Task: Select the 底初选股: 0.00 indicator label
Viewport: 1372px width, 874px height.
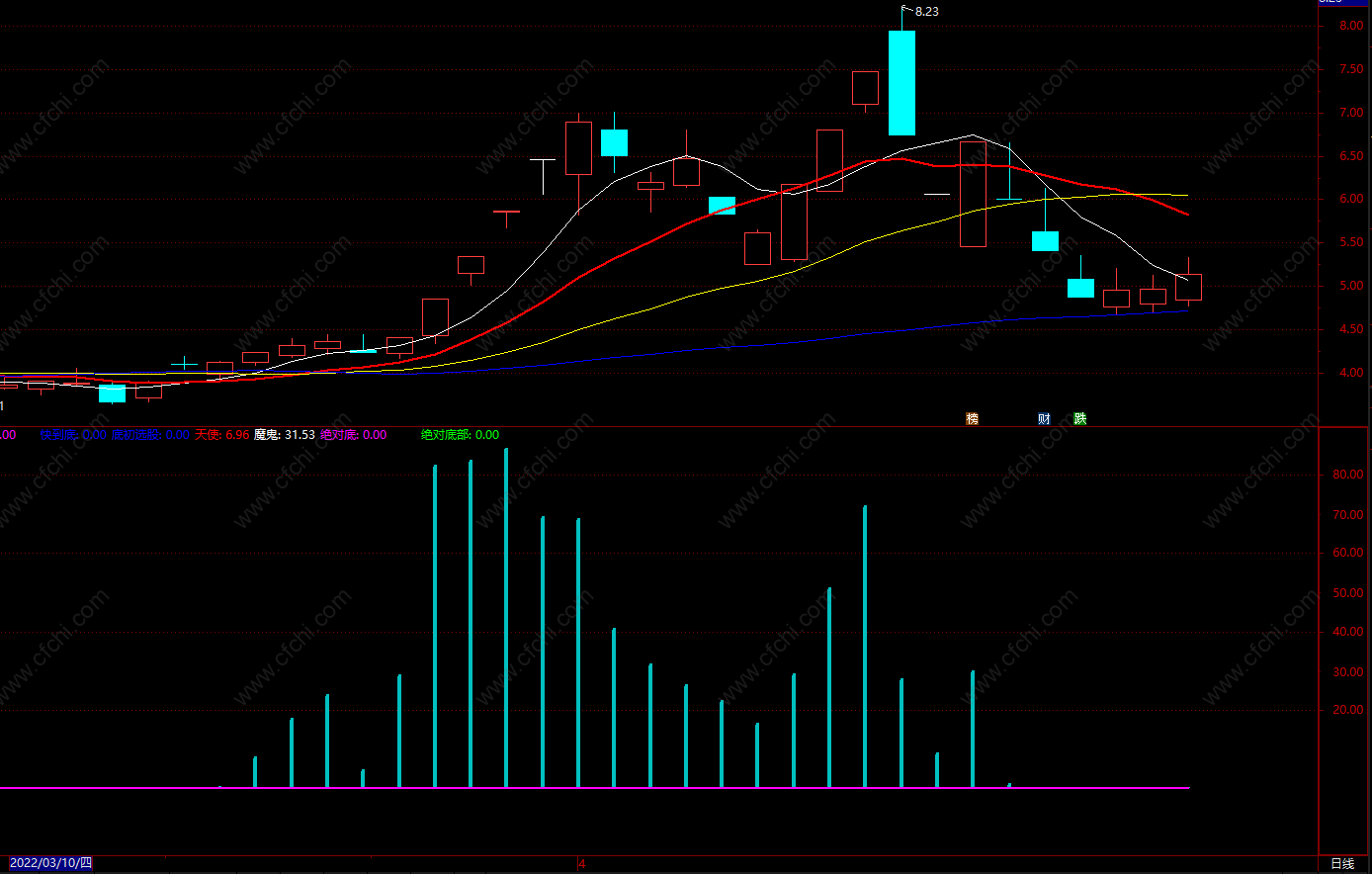Action: [150, 434]
